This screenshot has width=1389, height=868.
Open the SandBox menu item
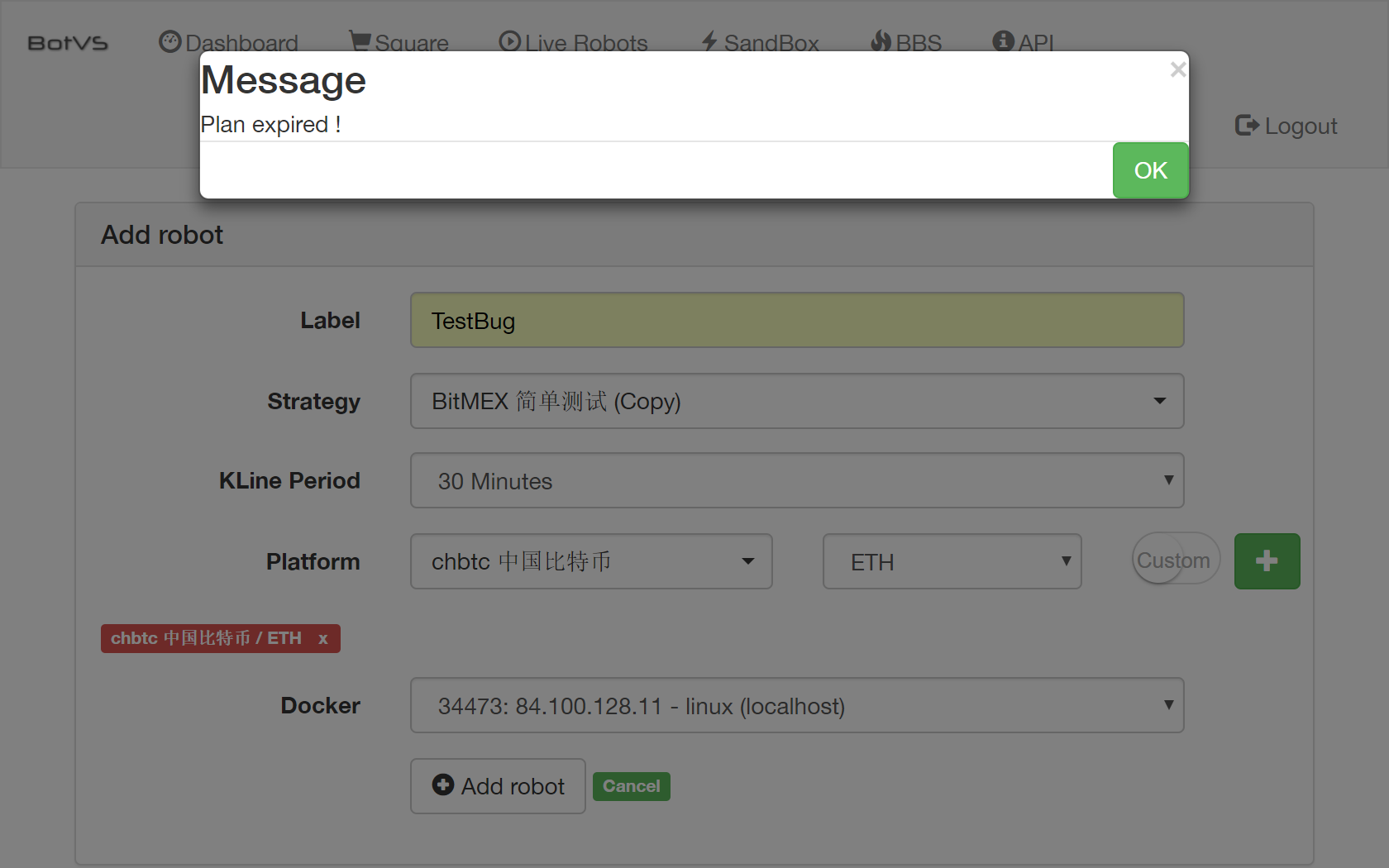760,42
